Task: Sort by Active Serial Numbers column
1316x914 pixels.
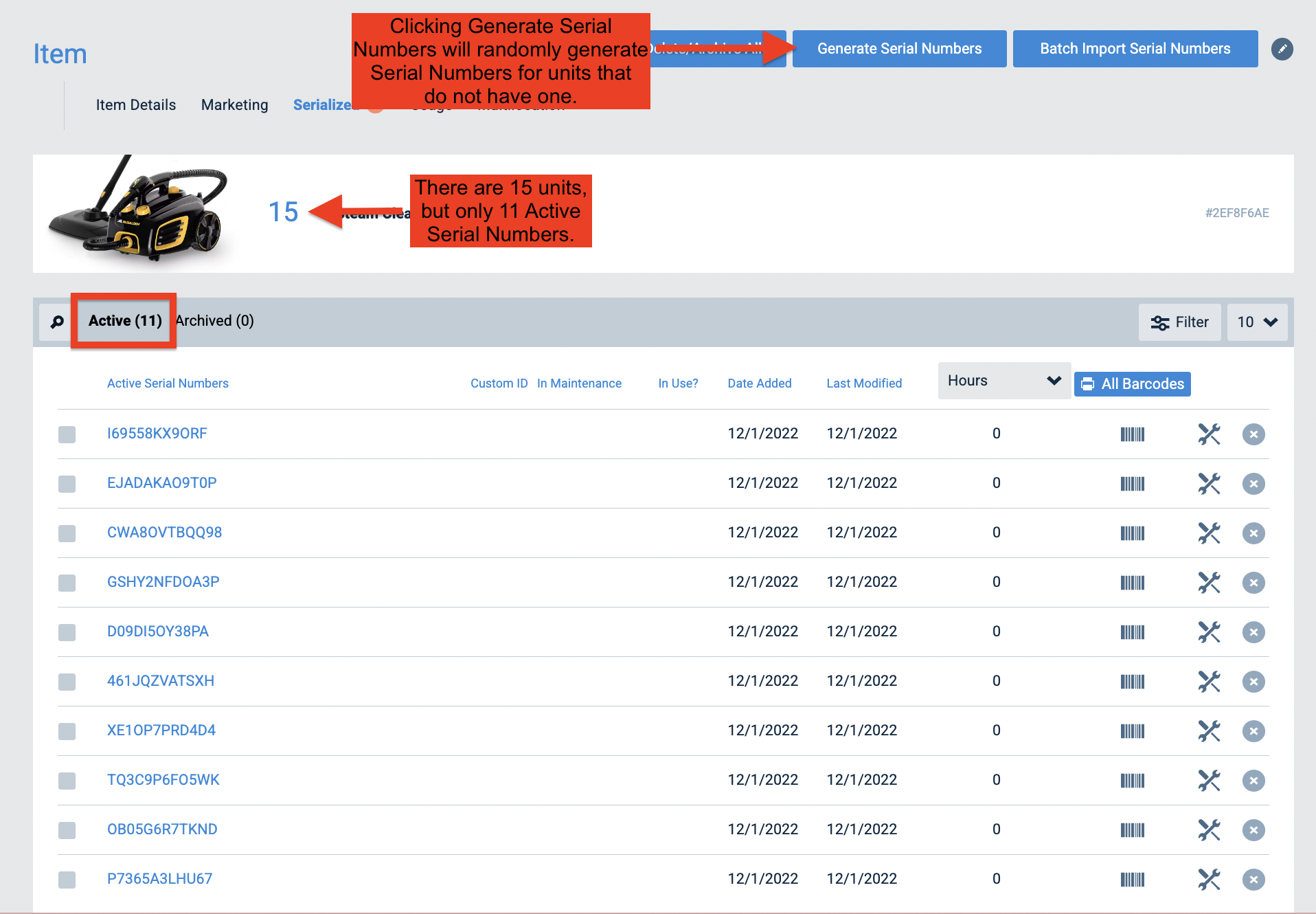Action: click(x=168, y=383)
